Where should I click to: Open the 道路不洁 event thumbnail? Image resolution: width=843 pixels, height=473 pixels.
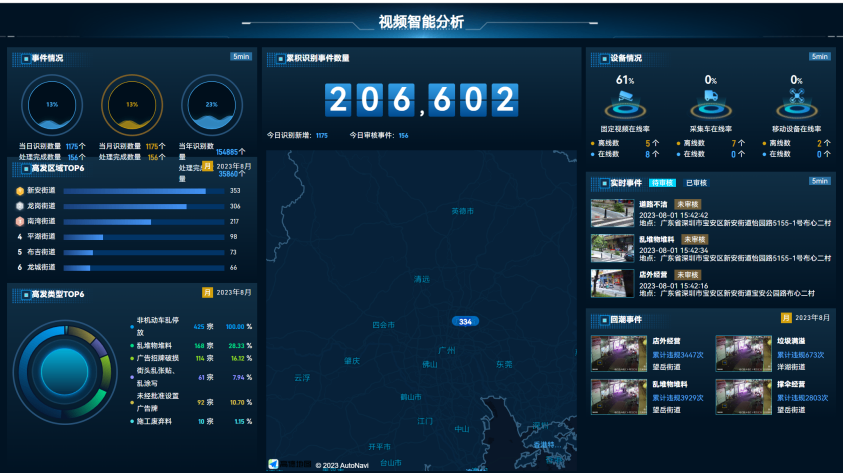611,213
